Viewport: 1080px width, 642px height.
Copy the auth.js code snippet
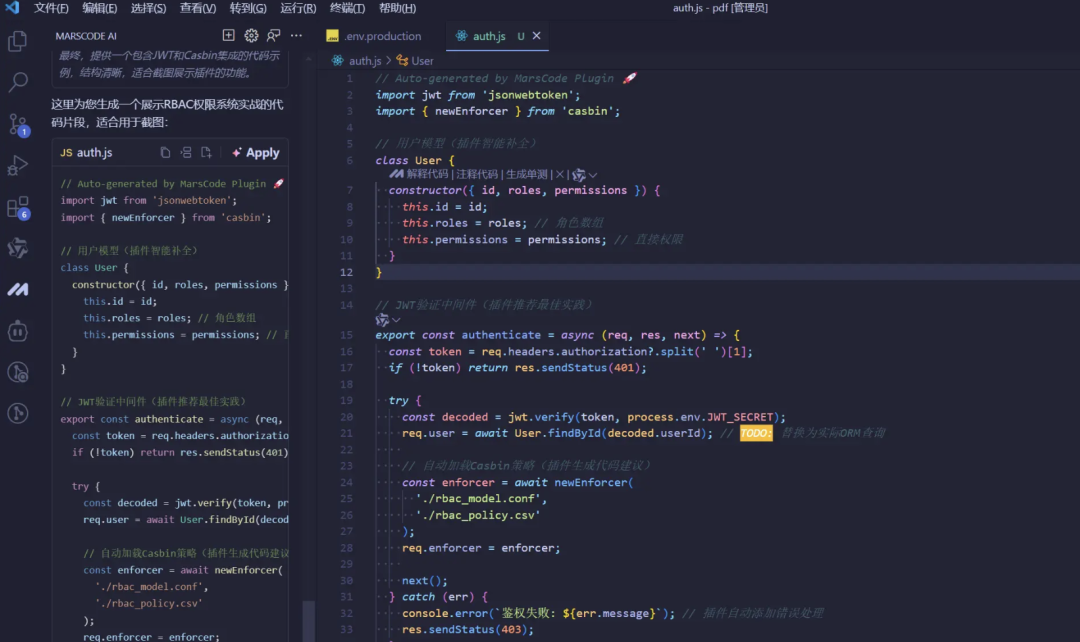click(x=166, y=153)
